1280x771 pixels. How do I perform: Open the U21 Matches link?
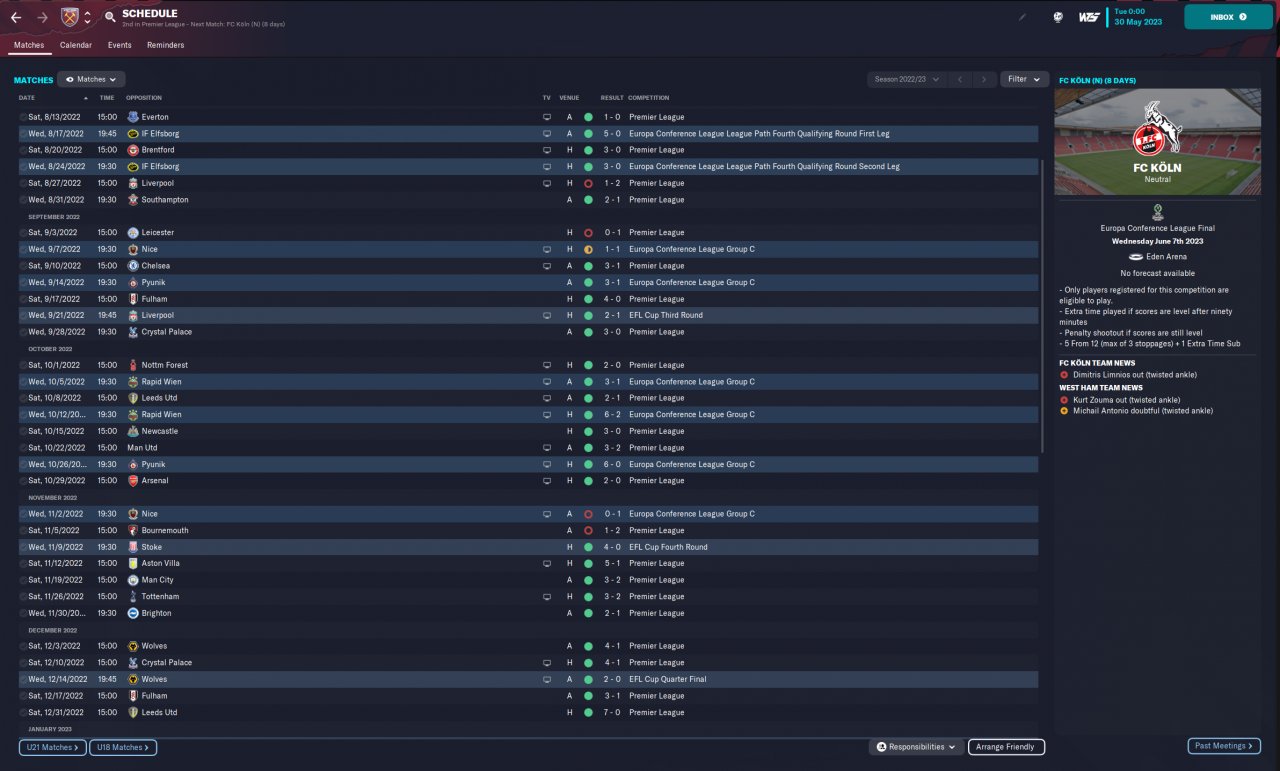point(52,747)
